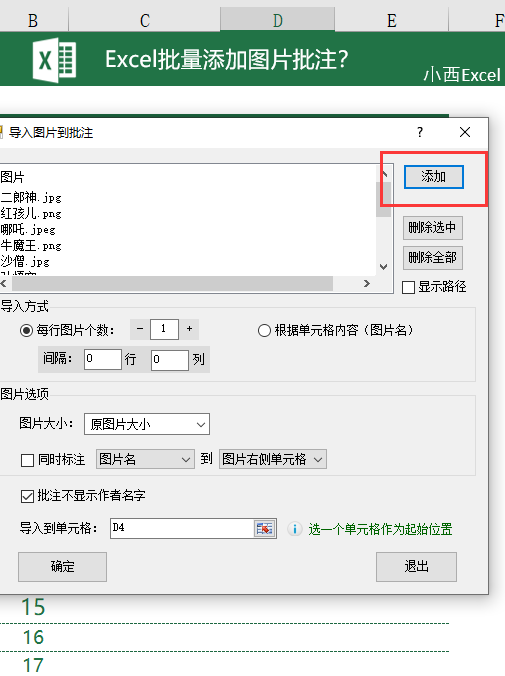
Task: Click the 确定 button
Action: pos(63,567)
